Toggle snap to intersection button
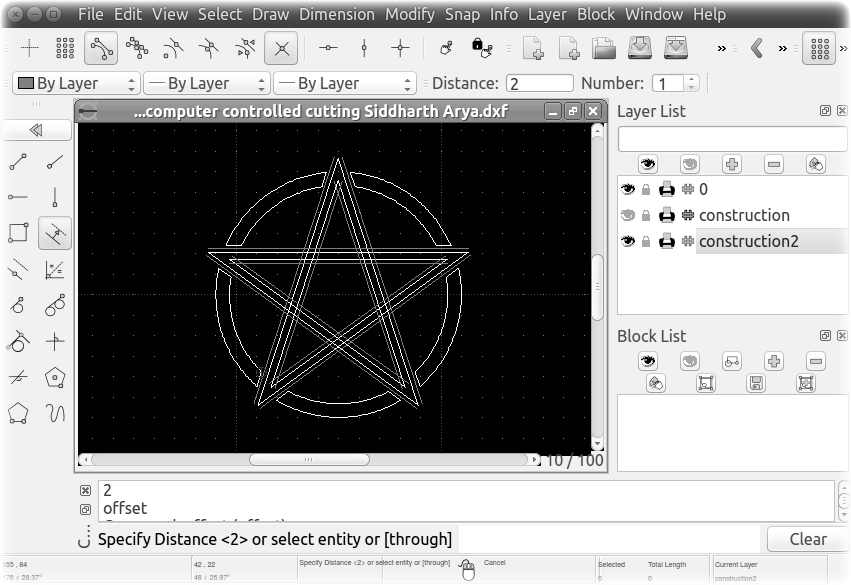 pyautogui.click(x=281, y=48)
